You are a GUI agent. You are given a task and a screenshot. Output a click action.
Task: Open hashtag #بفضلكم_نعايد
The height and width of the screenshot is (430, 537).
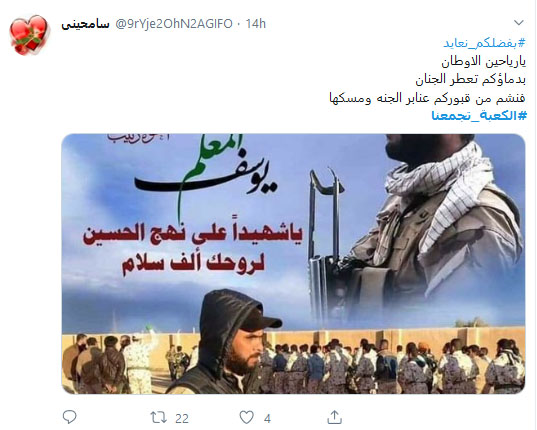click(x=484, y=43)
